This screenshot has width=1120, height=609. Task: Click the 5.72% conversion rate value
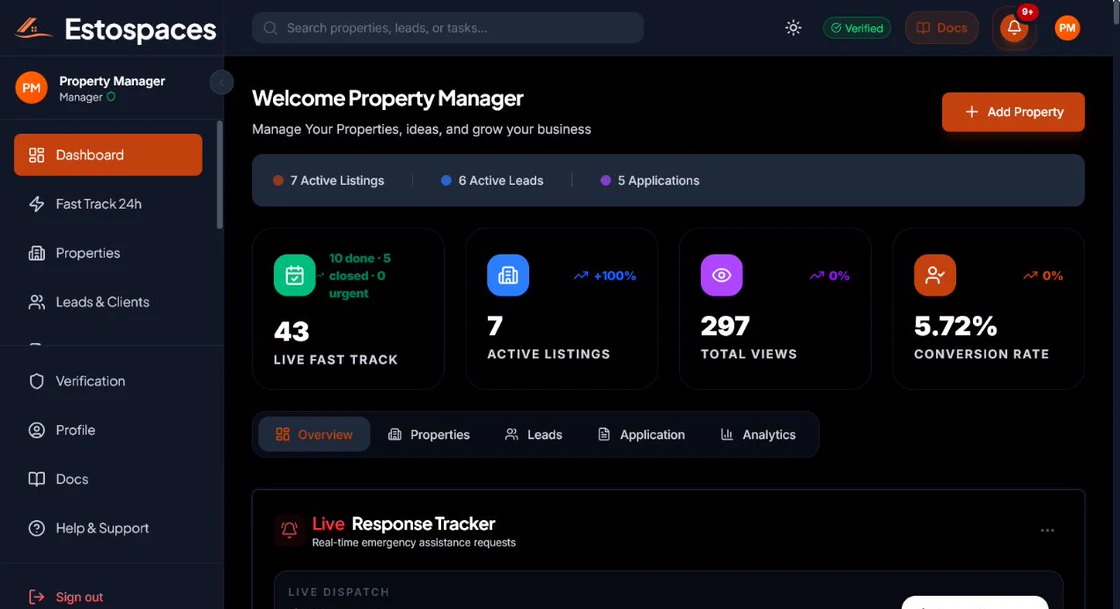coord(955,326)
